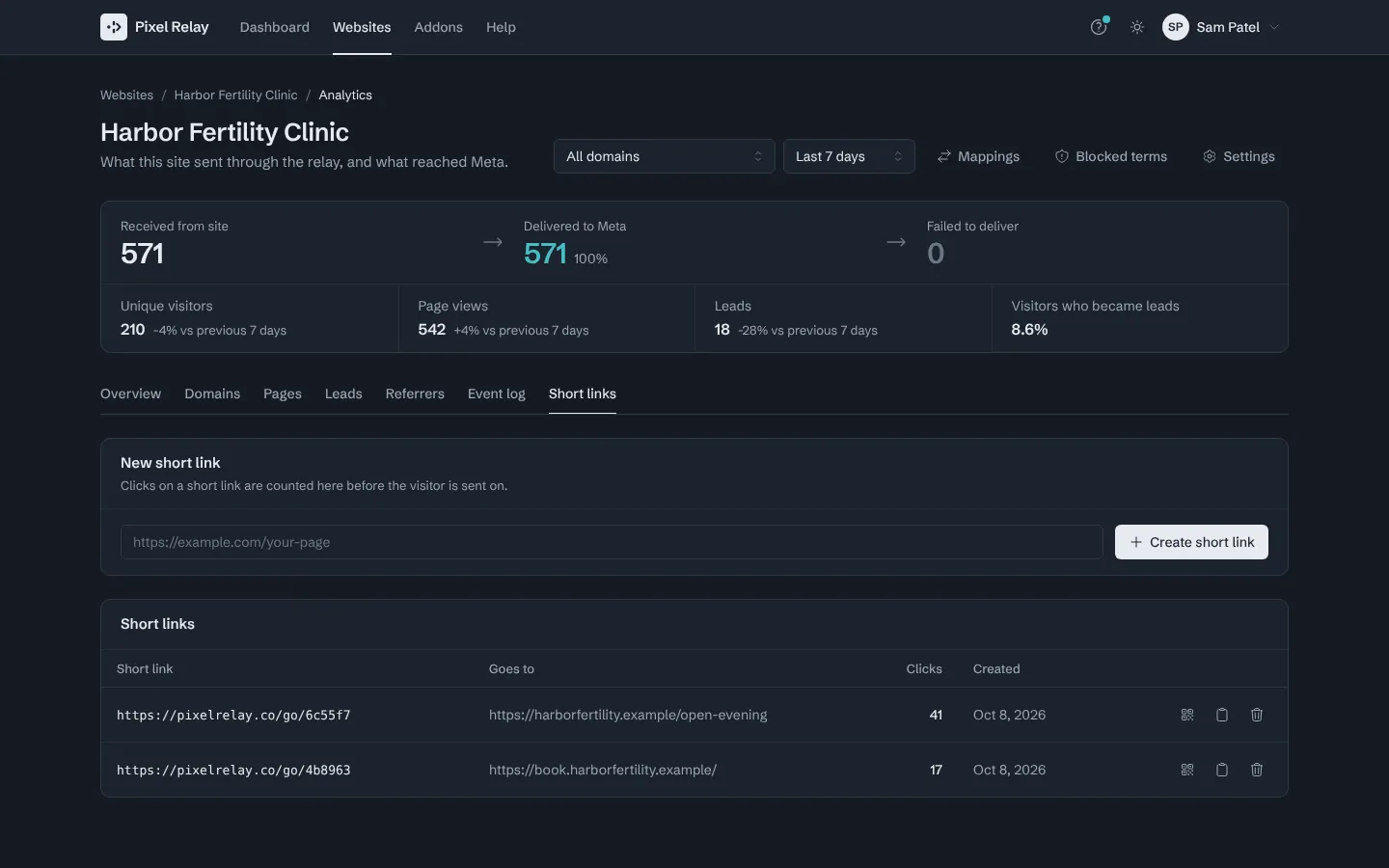Delete the 6c55f7 short link
The width and height of the screenshot is (1389, 868).
click(1257, 715)
